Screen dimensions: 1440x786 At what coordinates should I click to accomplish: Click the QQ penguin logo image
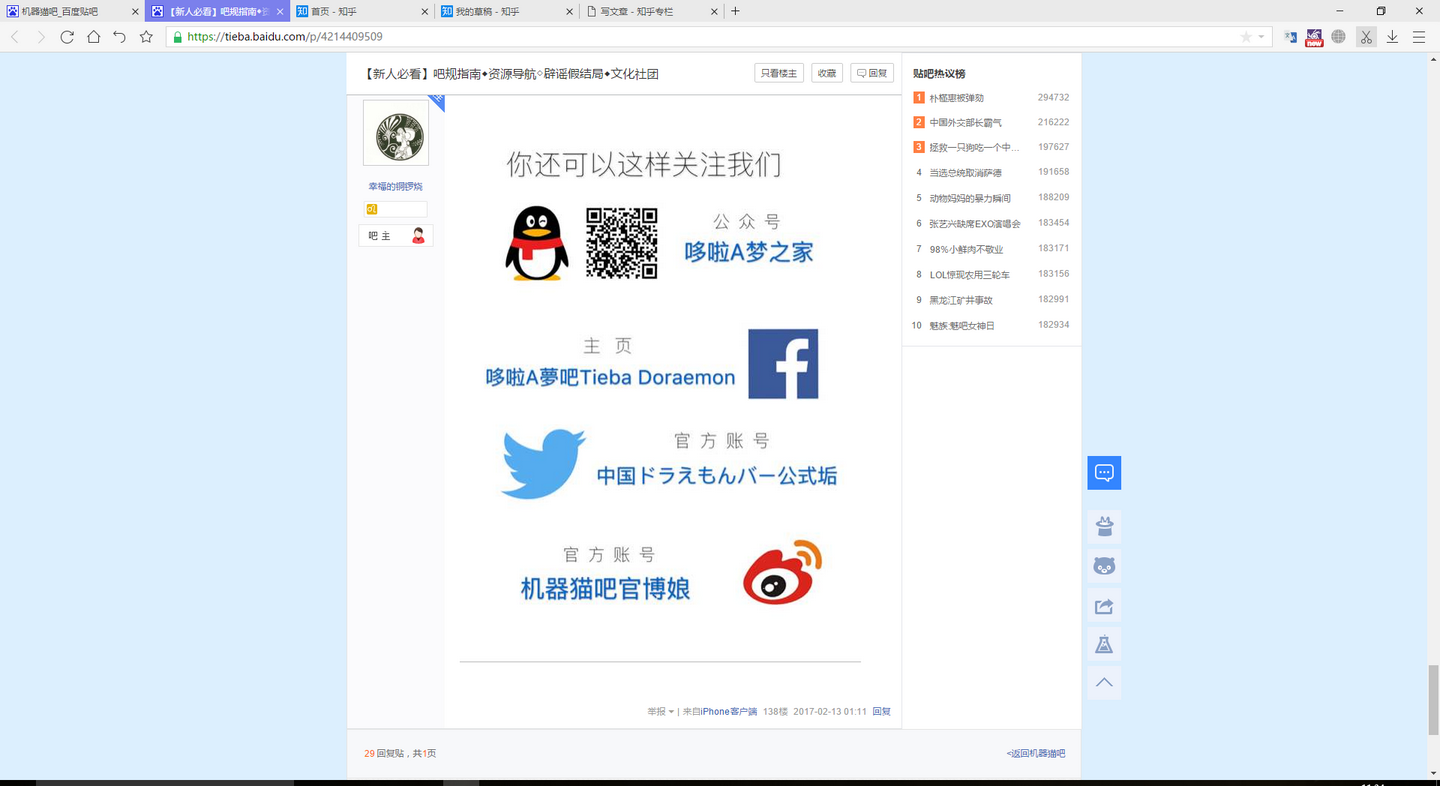[x=537, y=243]
